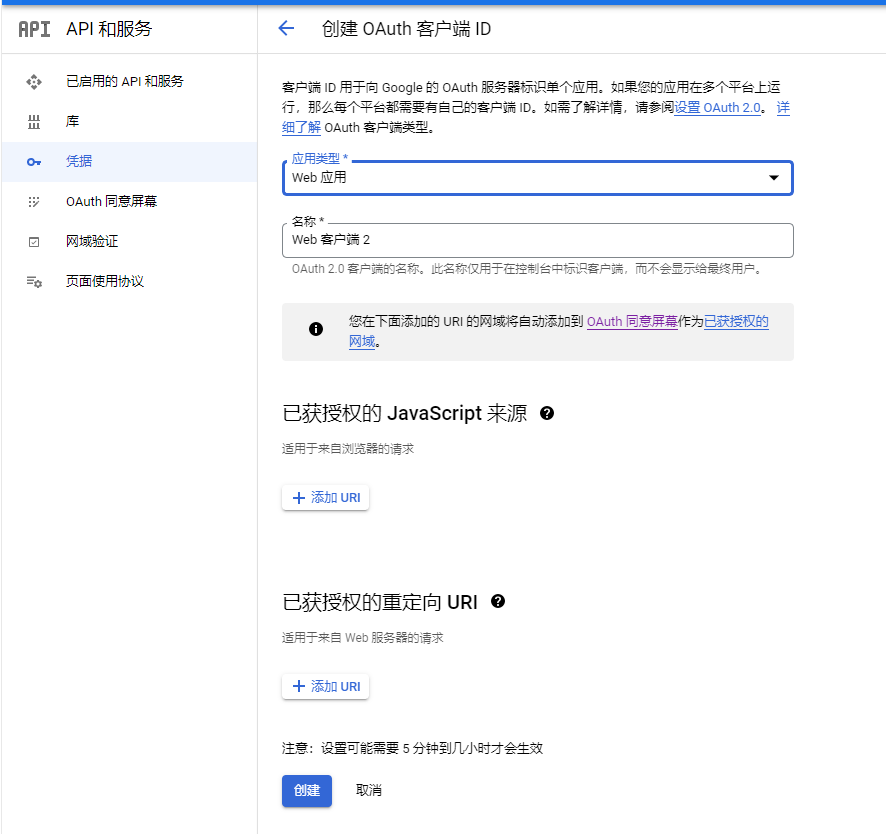This screenshot has width=886, height=834.
Task: Open help for authorized JavaScript origins
Action: (547, 413)
